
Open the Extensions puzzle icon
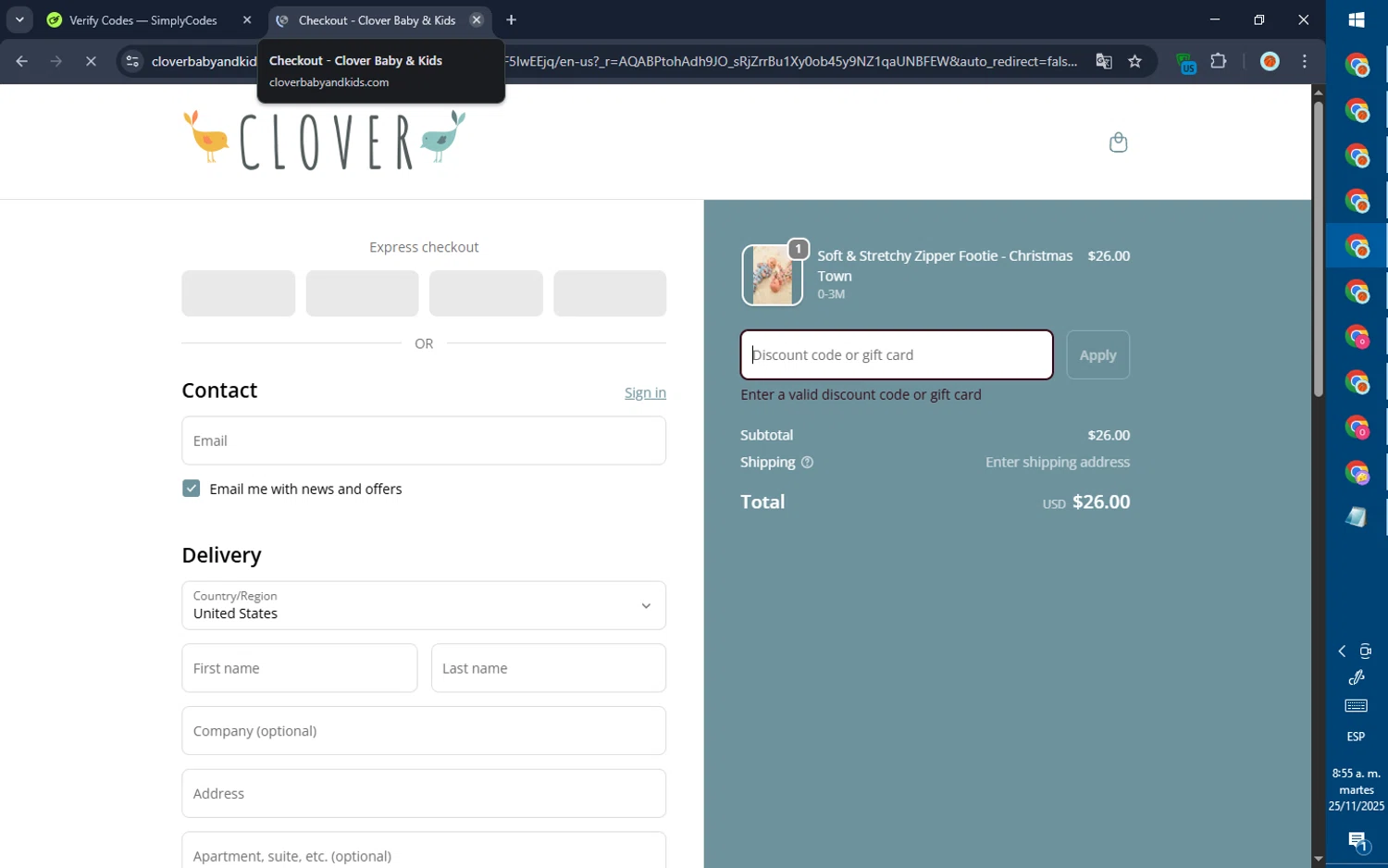(1219, 61)
